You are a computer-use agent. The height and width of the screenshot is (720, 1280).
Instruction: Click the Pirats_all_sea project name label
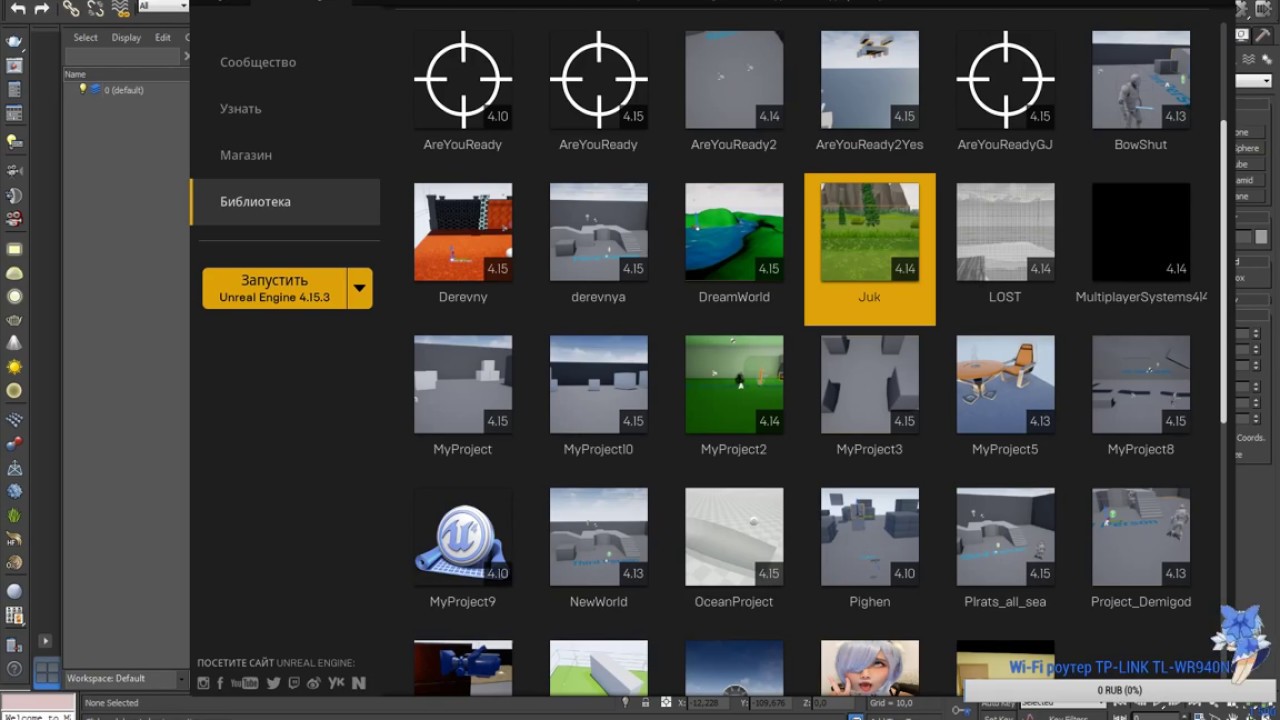click(x=1005, y=602)
